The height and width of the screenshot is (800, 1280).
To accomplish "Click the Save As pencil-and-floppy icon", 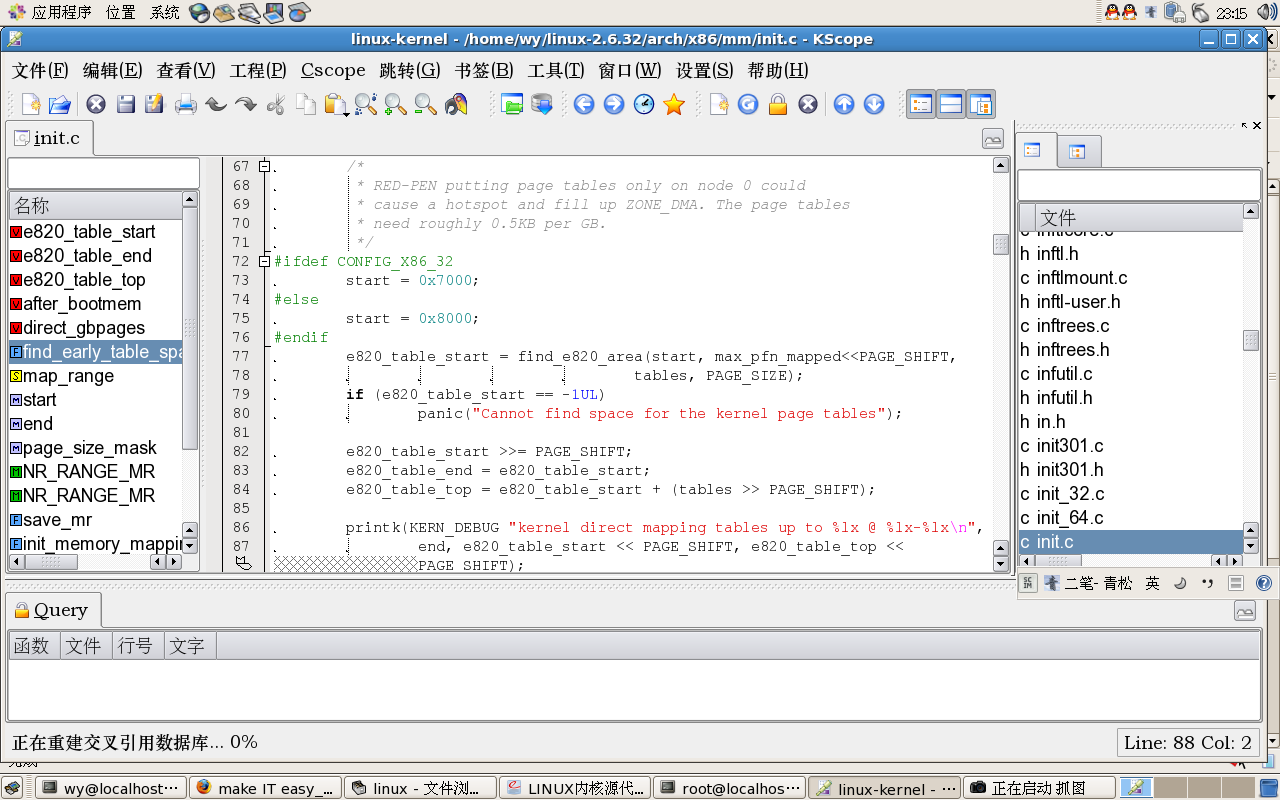I will coord(154,104).
